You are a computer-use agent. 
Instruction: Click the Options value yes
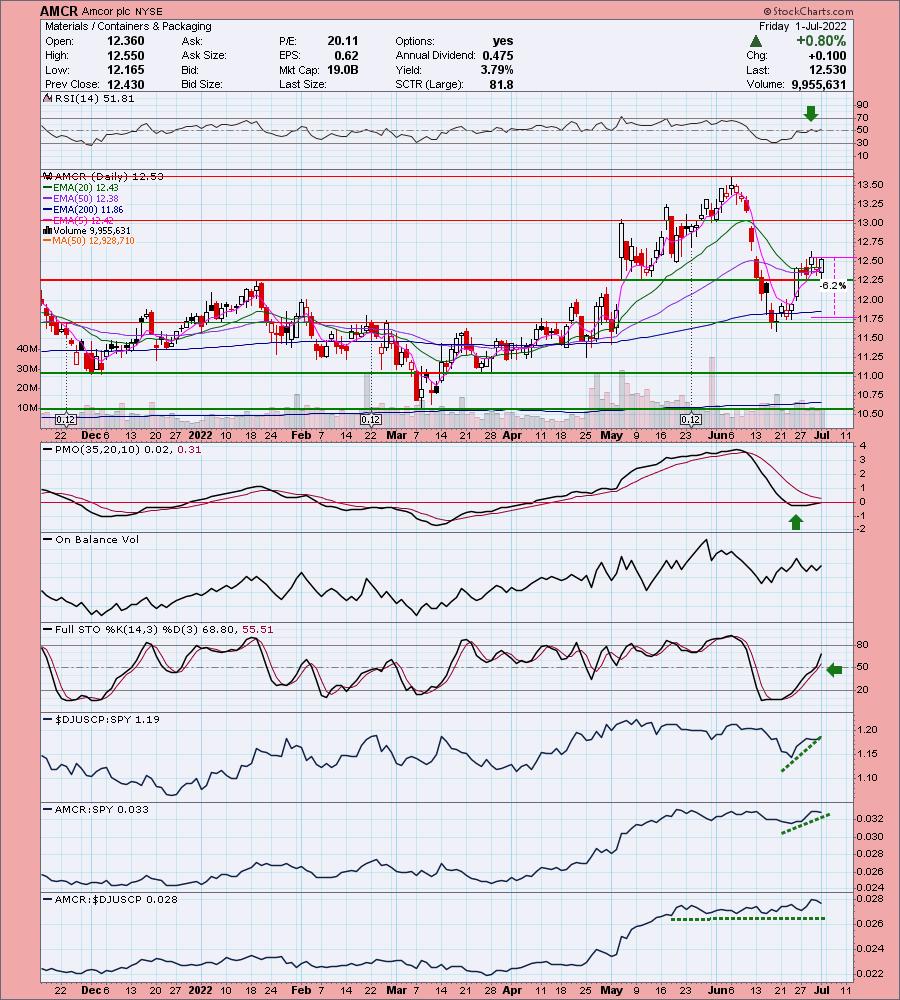503,41
